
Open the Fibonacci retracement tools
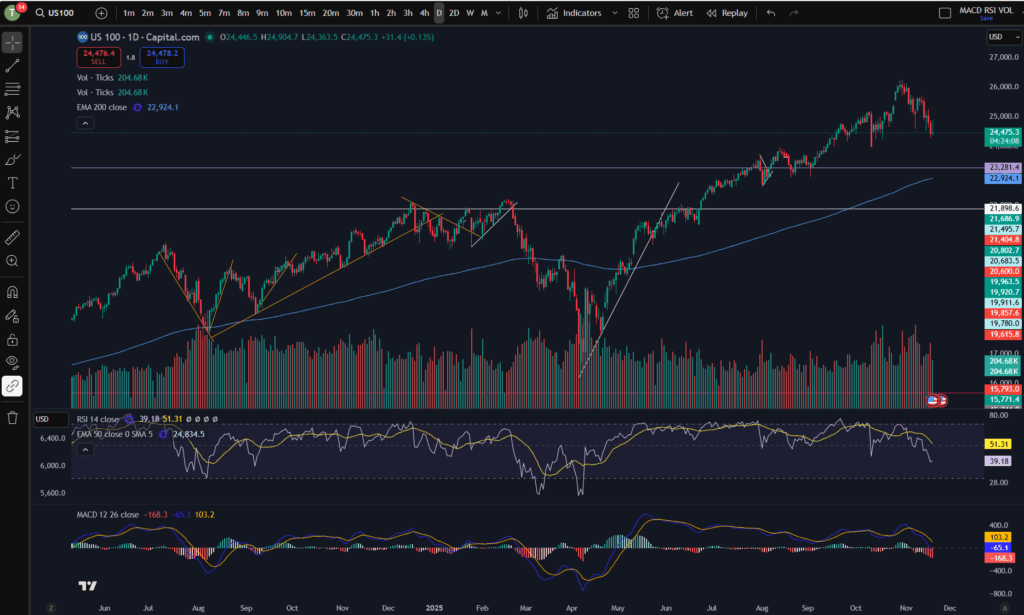12,89
